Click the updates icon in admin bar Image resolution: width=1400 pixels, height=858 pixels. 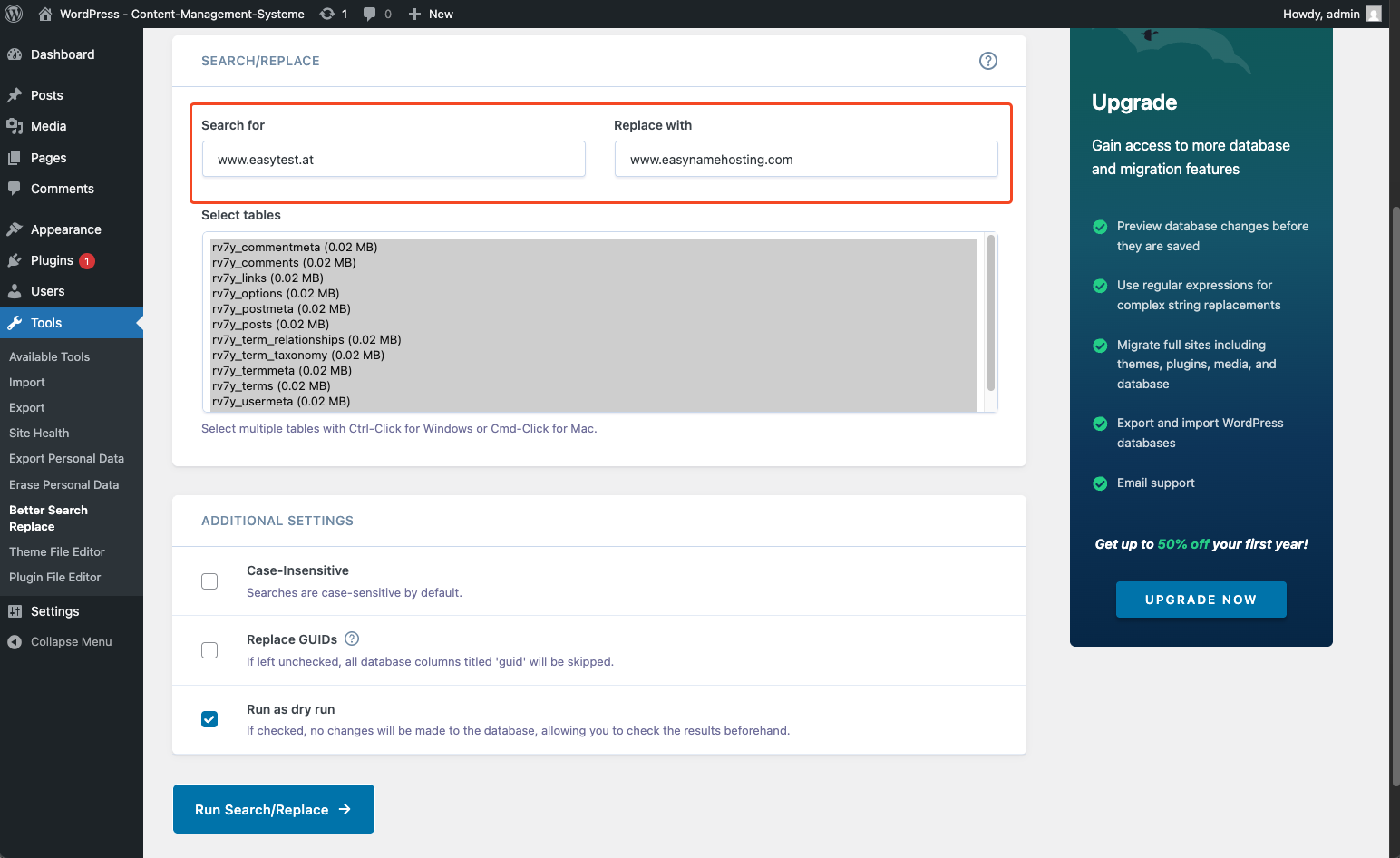(327, 14)
